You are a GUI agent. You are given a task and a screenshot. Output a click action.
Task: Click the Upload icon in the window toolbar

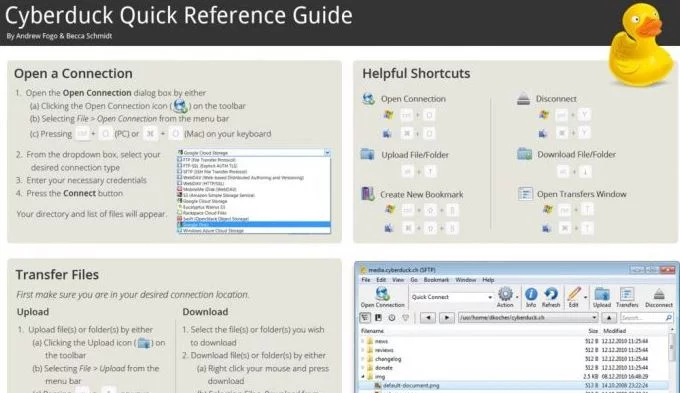click(x=602, y=294)
